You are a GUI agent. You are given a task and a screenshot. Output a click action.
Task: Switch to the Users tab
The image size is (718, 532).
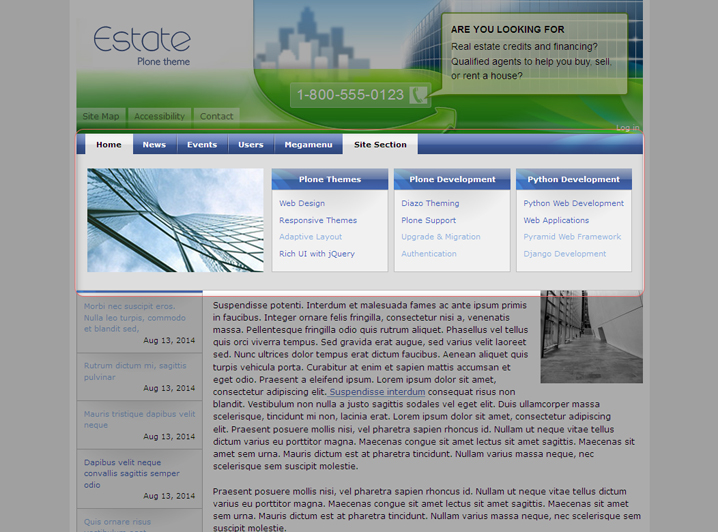(x=251, y=145)
